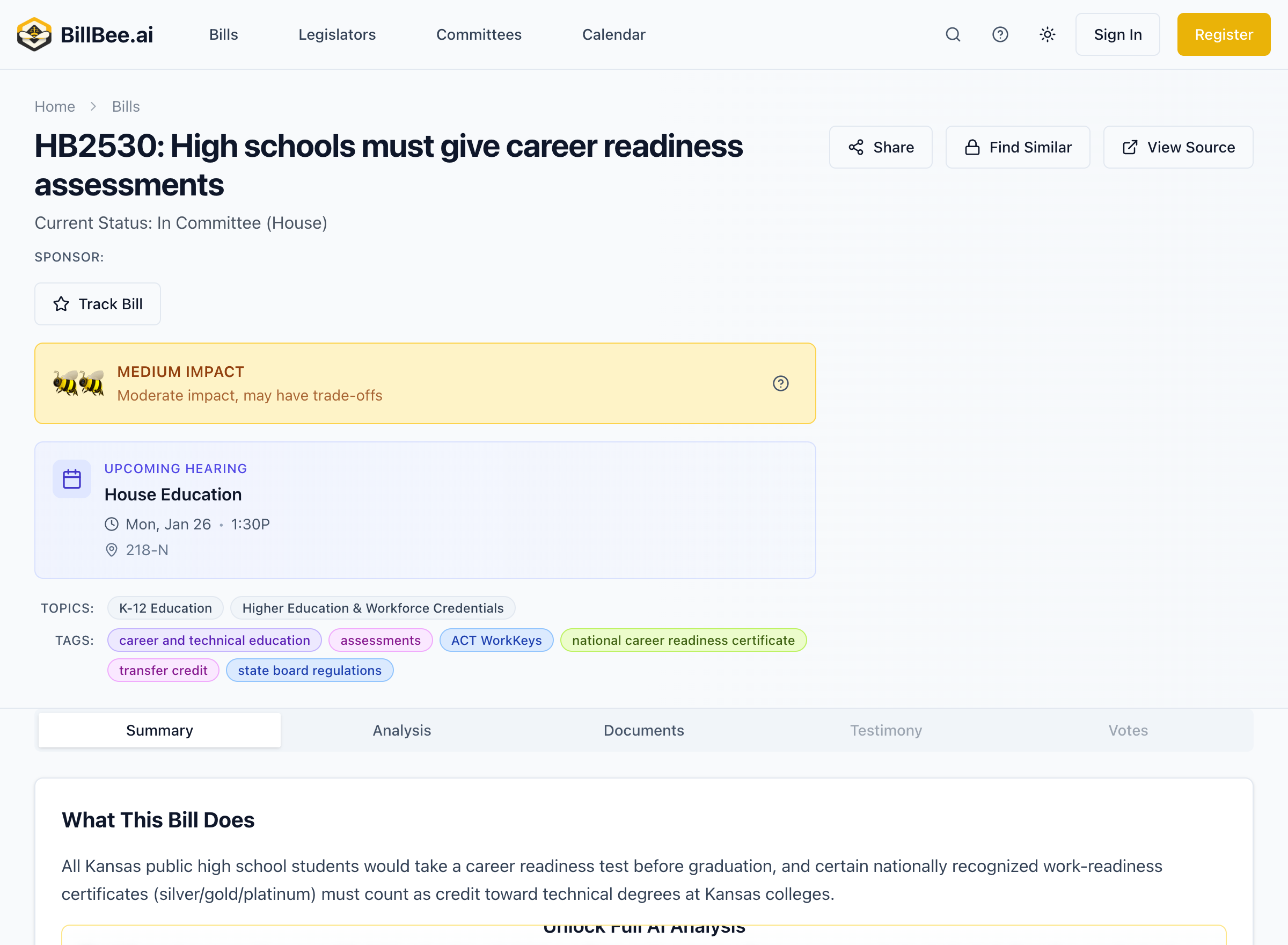
Task: Click the Home breadcrumb link
Action: [55, 106]
